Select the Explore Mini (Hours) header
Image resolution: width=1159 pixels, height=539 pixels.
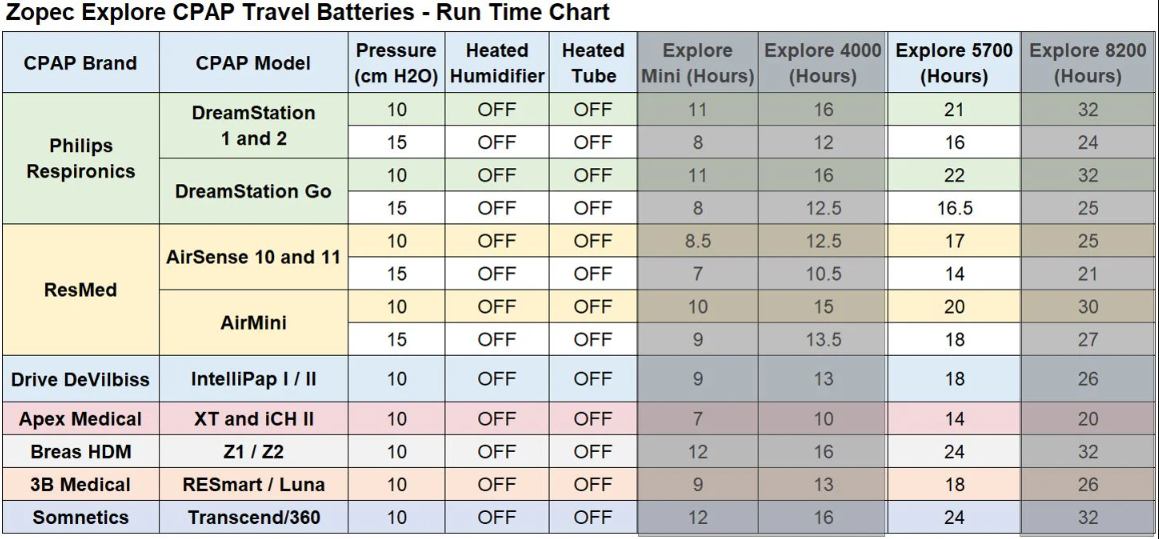[697, 63]
